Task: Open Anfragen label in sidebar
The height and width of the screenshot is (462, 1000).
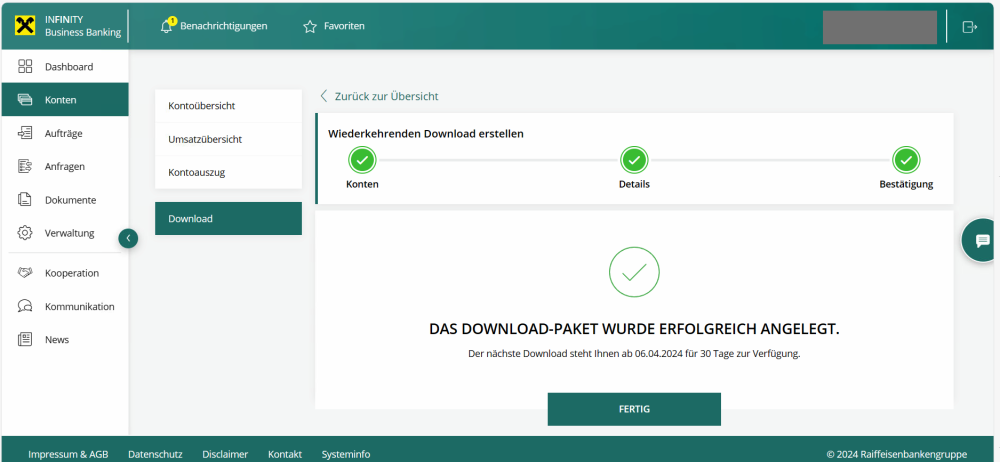Action: coord(64,167)
